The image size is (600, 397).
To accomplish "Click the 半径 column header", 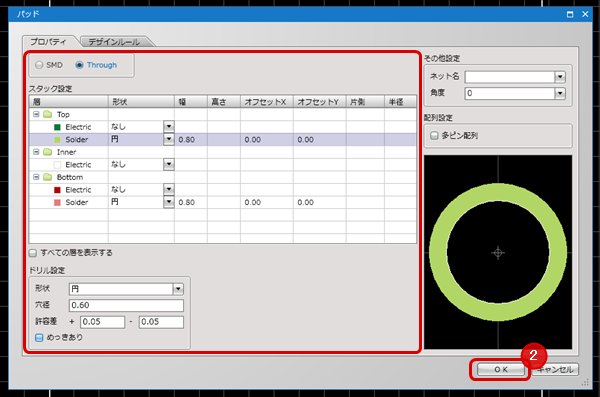I will (x=400, y=102).
